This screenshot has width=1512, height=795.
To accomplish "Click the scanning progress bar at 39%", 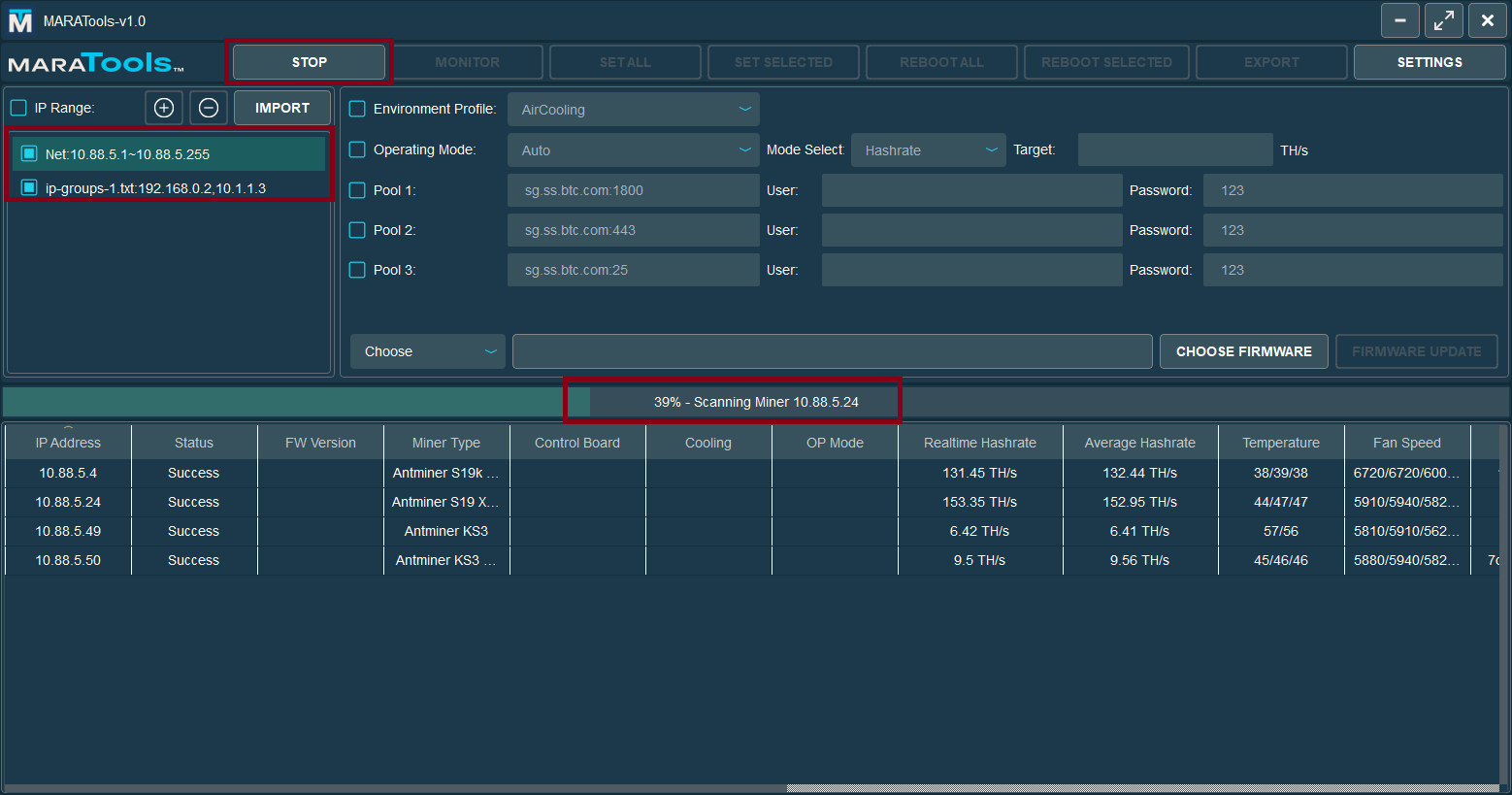I will point(755,402).
